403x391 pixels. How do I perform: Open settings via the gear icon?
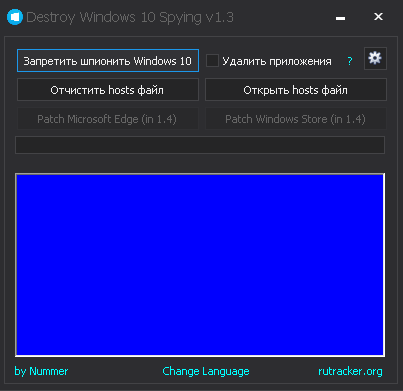pos(375,58)
